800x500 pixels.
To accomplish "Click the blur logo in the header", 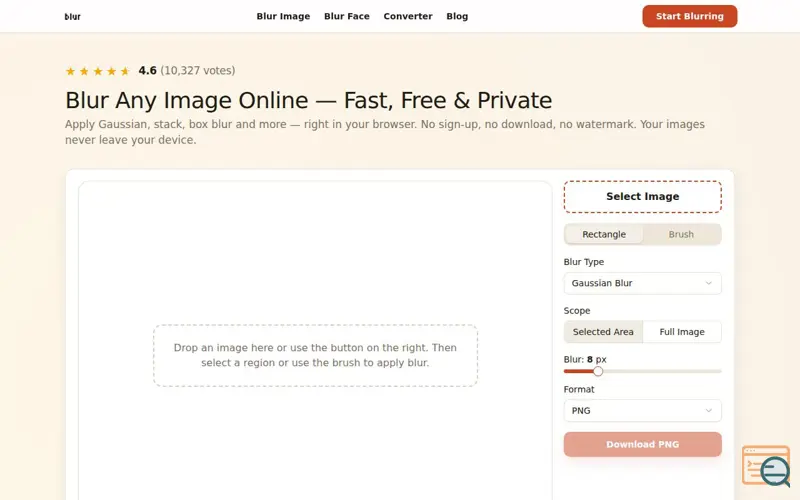I will tap(72, 16).
